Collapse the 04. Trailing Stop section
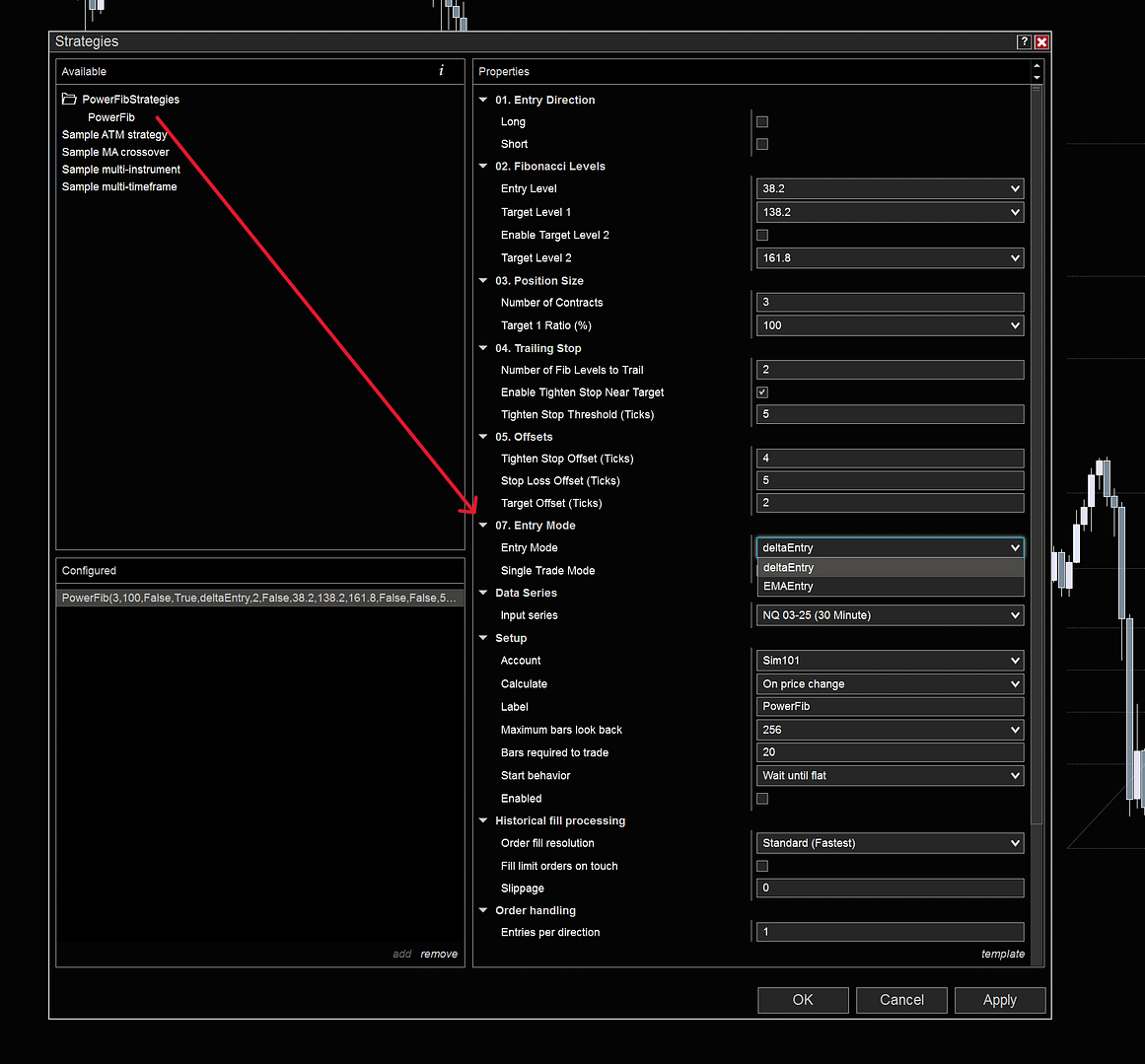 (x=483, y=348)
